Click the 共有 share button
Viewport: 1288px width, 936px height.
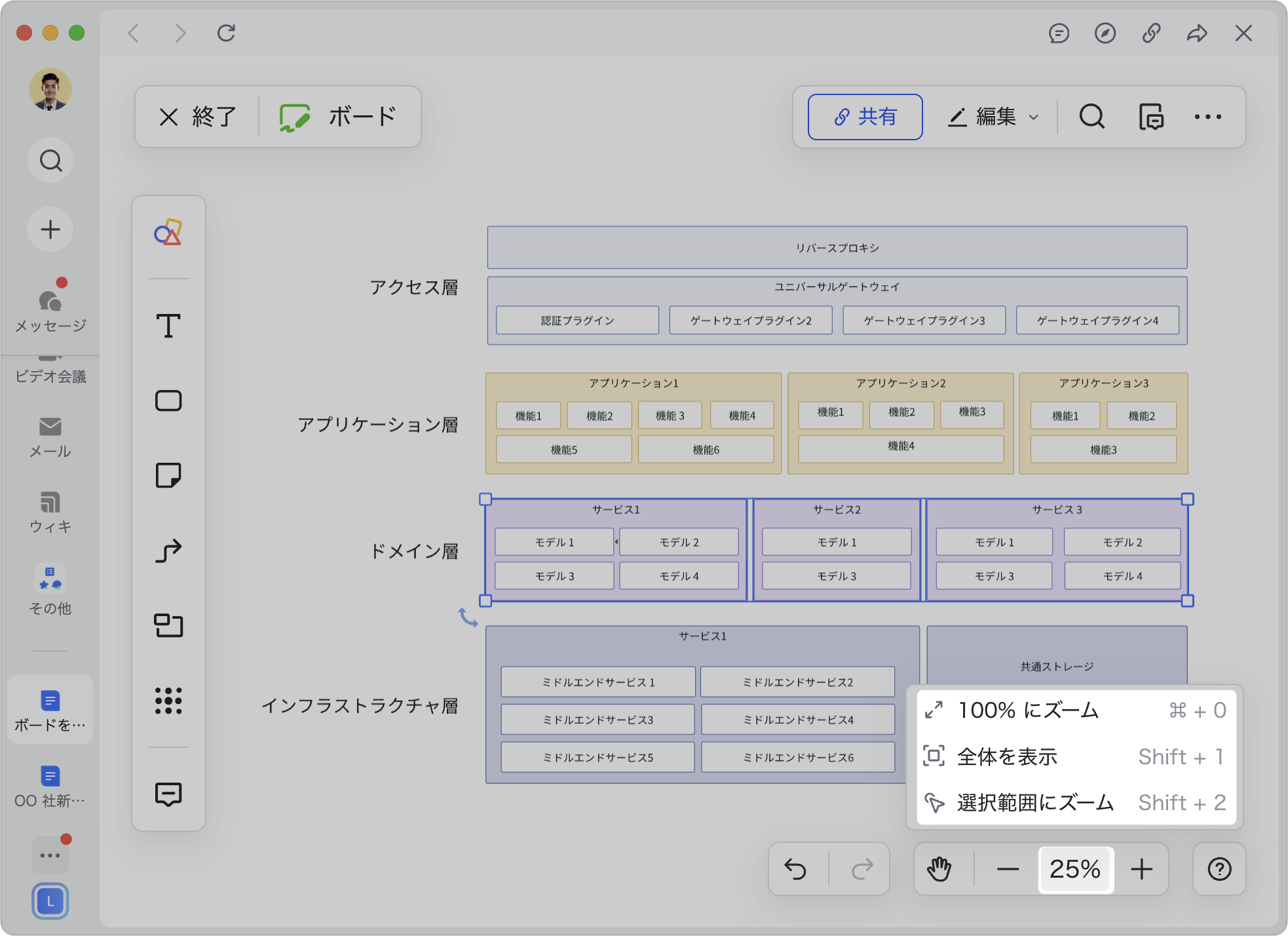(x=865, y=117)
